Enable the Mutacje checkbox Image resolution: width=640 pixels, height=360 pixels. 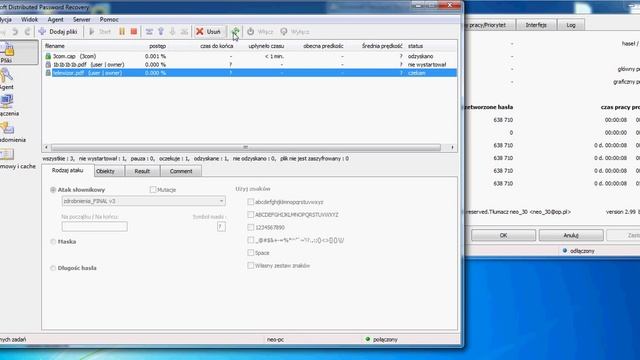click(153, 190)
